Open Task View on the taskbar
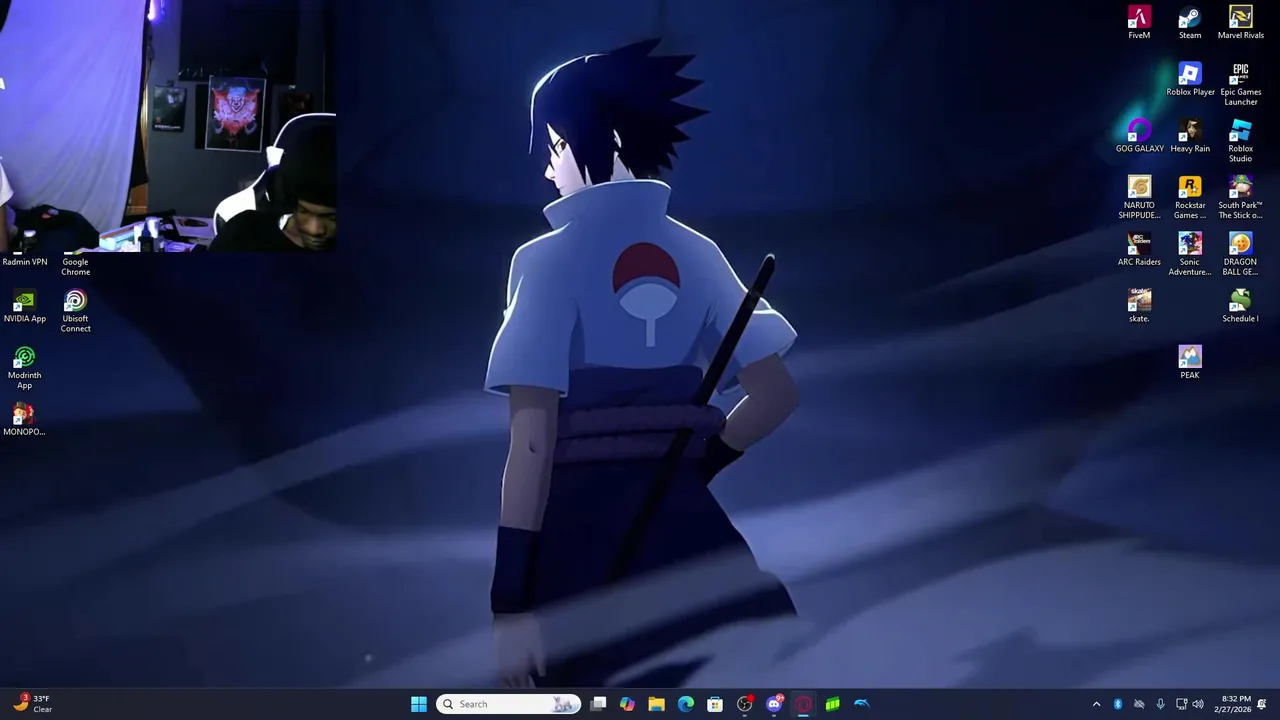Screen dimensions: 1280x720 (598, 704)
